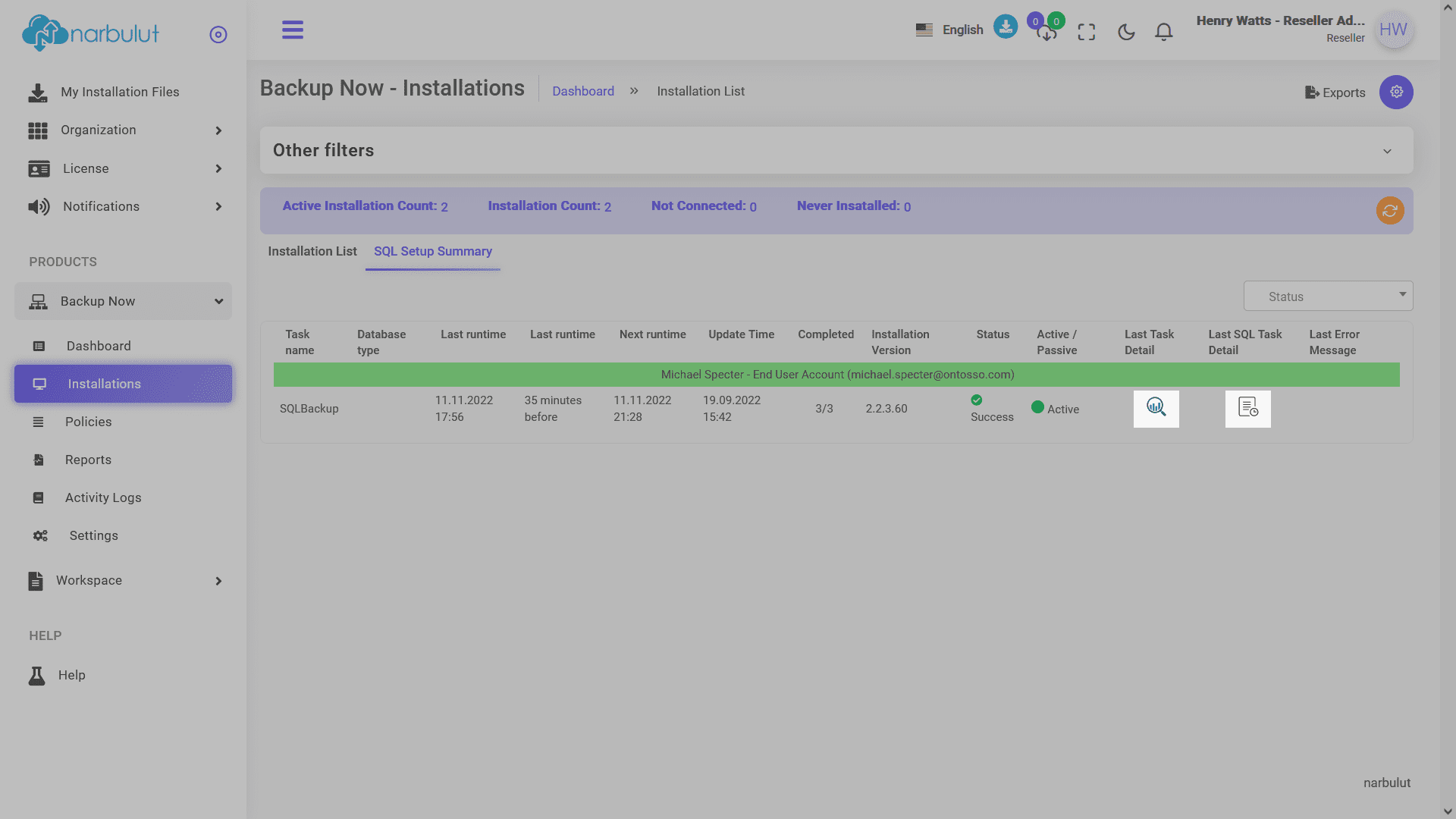Switch to the SQL Setup Summary tab
Image resolution: width=1456 pixels, height=819 pixels.
(433, 251)
